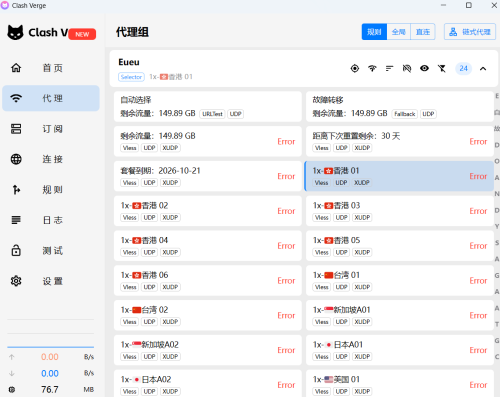Select the 1x-日本A01 proxy node
The width and height of the screenshot is (500, 397).
coord(399,350)
